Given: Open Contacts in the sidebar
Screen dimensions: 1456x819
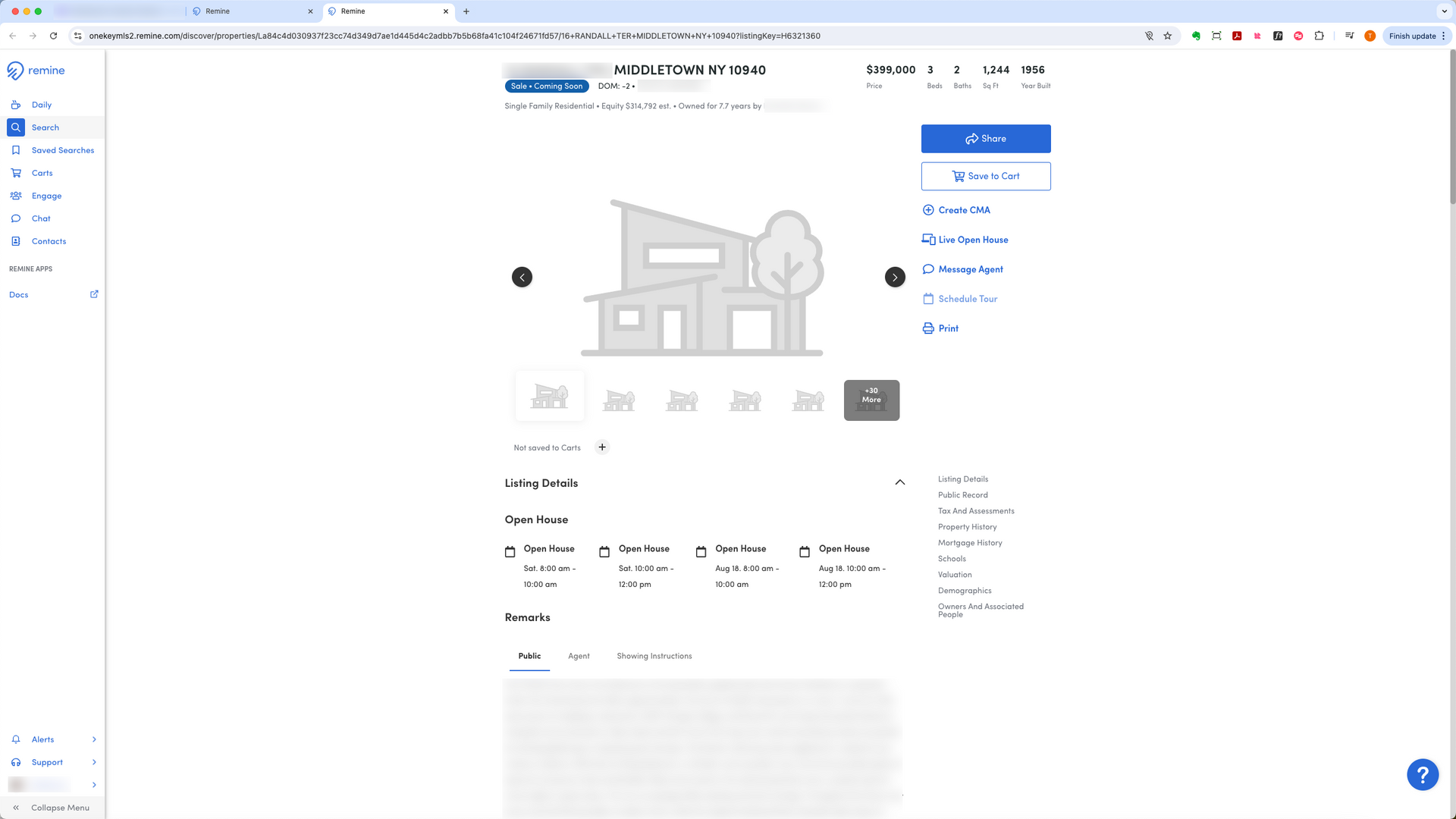Looking at the screenshot, I should [x=16, y=241].
